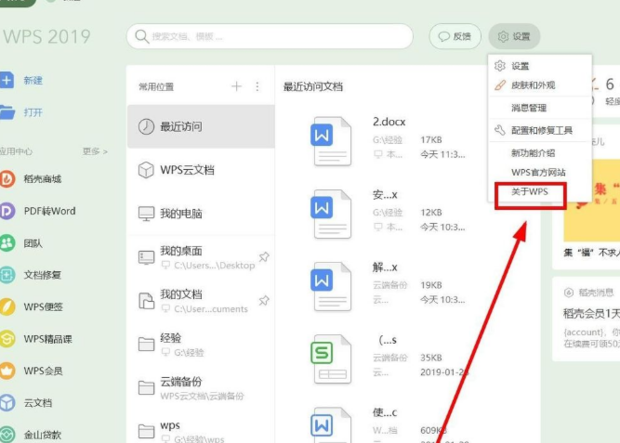Click the 35KB size value
This screenshot has width=620, height=443.
point(431,358)
